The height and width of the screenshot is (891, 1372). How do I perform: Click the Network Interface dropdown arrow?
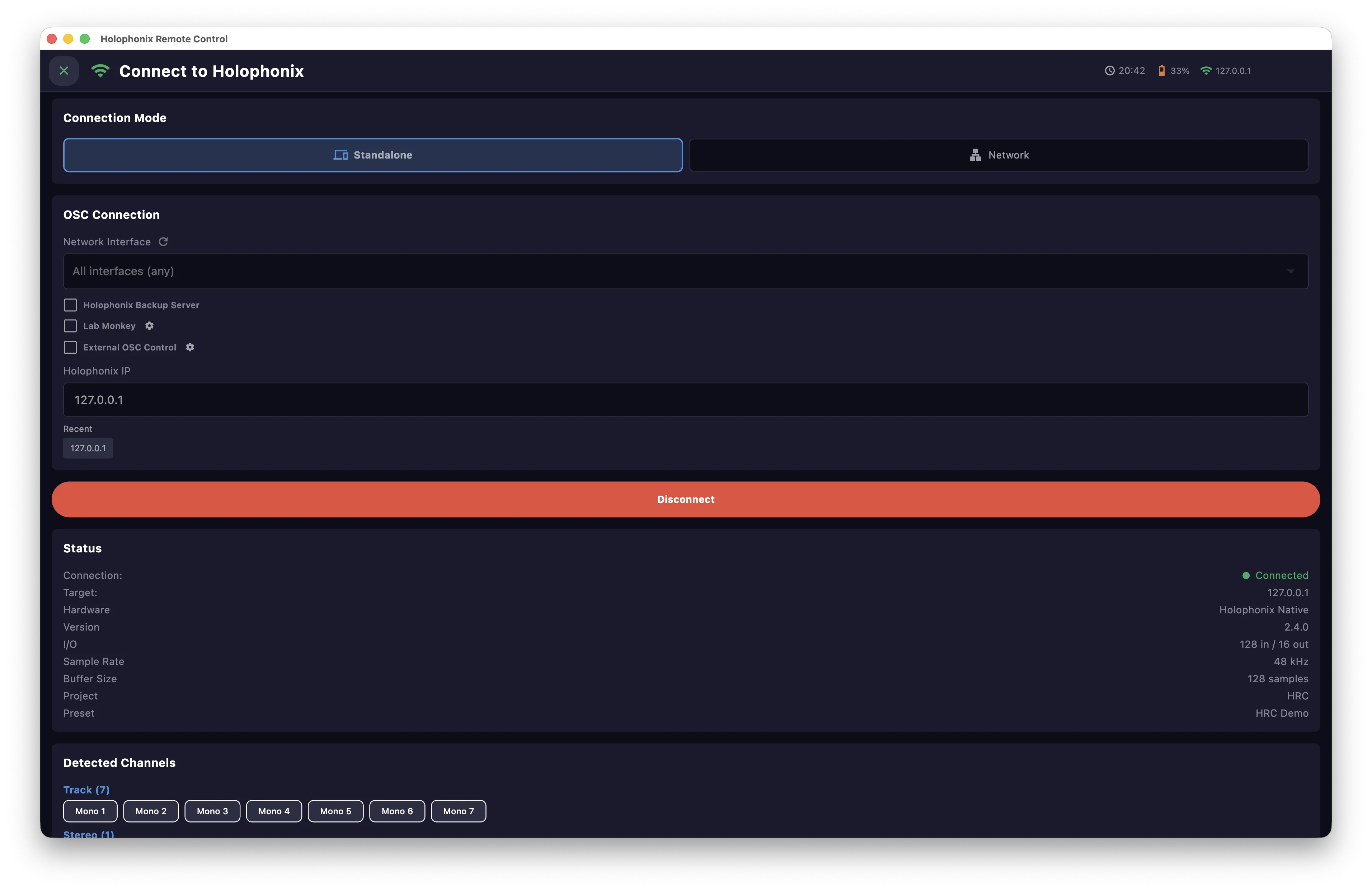1291,271
